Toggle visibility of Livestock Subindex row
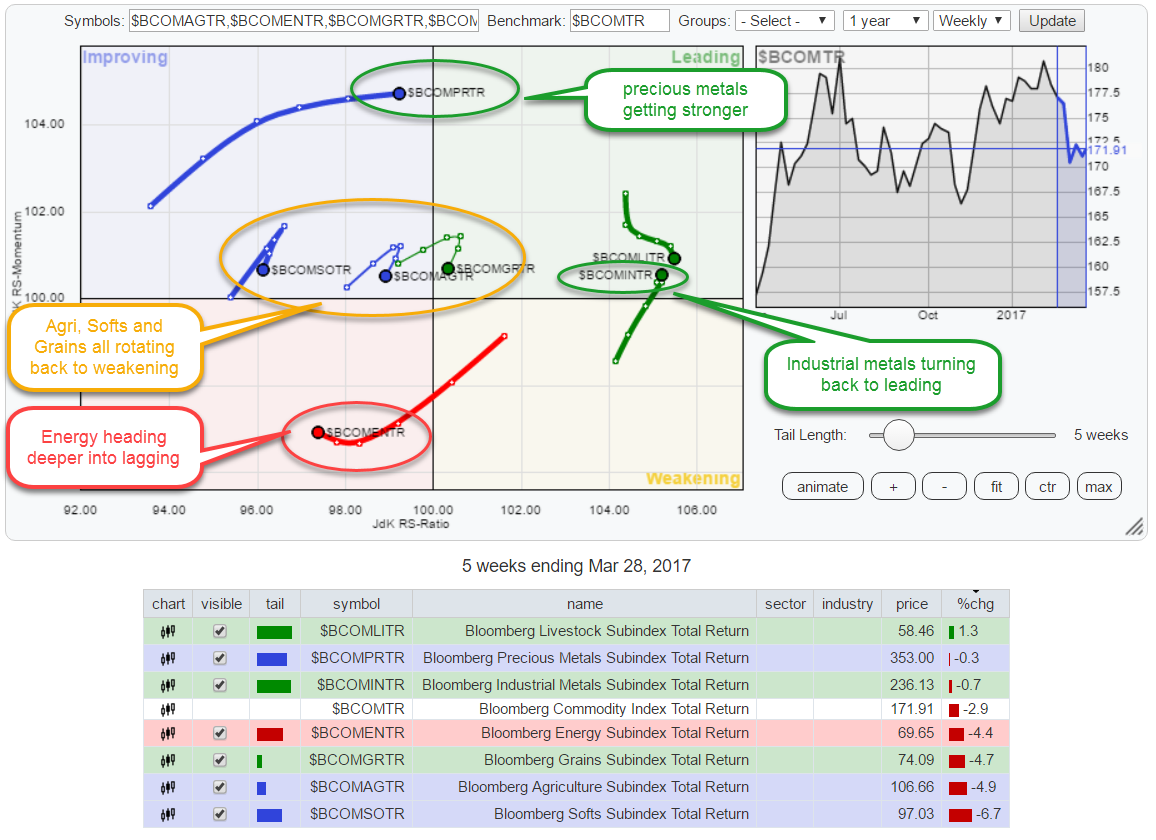 coord(219,631)
